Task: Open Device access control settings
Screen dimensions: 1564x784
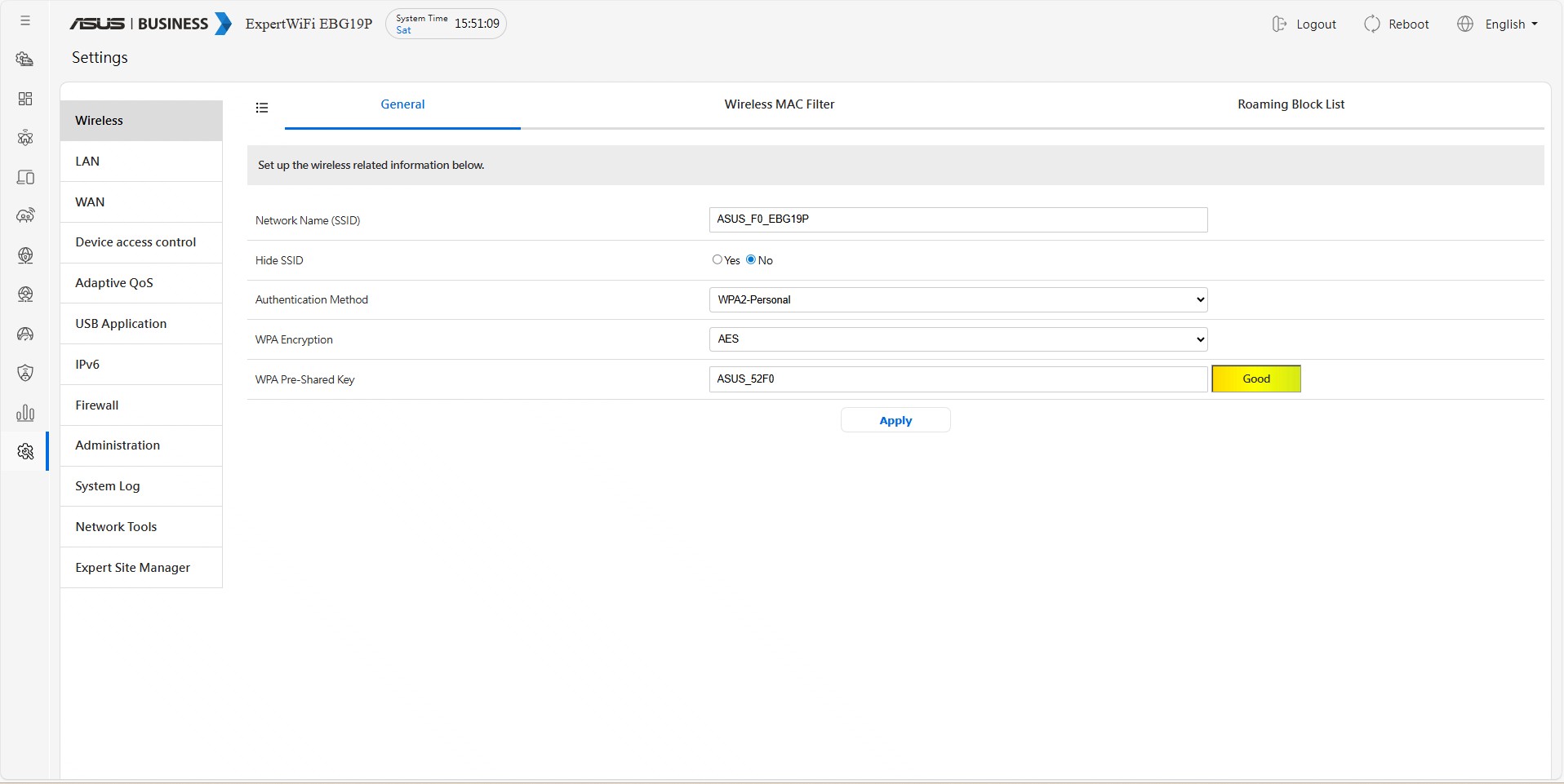Action: 141,242
